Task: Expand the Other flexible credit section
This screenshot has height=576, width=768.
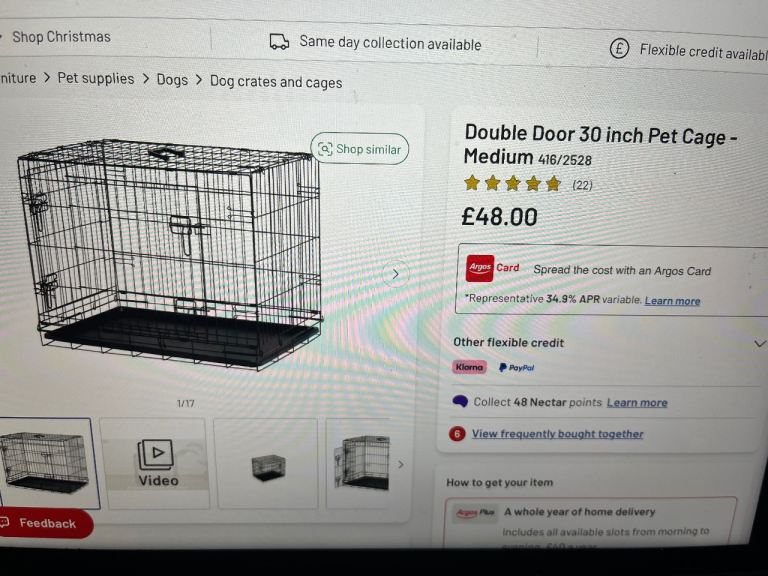Action: 759,343
